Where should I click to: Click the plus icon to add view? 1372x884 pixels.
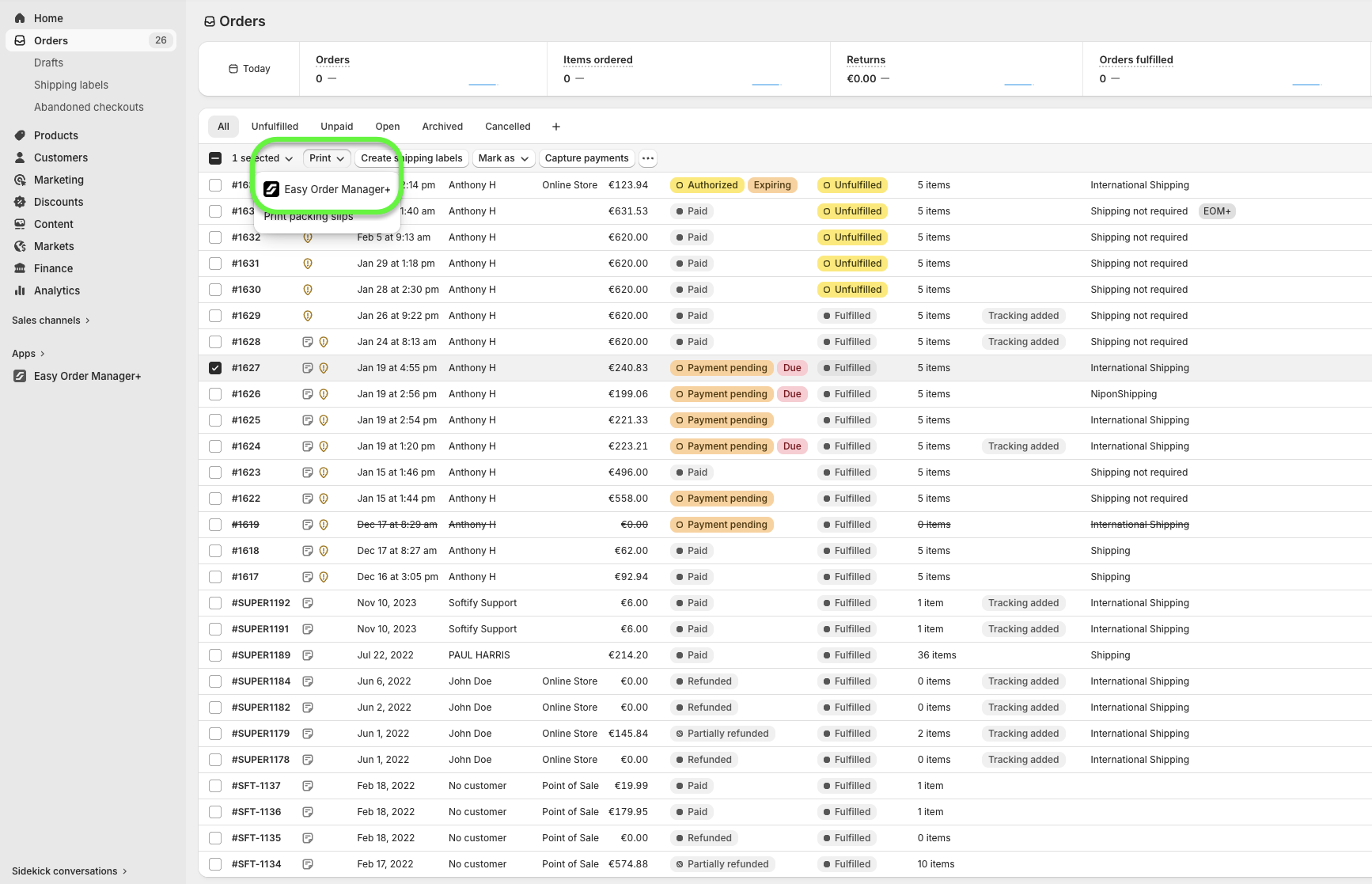click(556, 127)
